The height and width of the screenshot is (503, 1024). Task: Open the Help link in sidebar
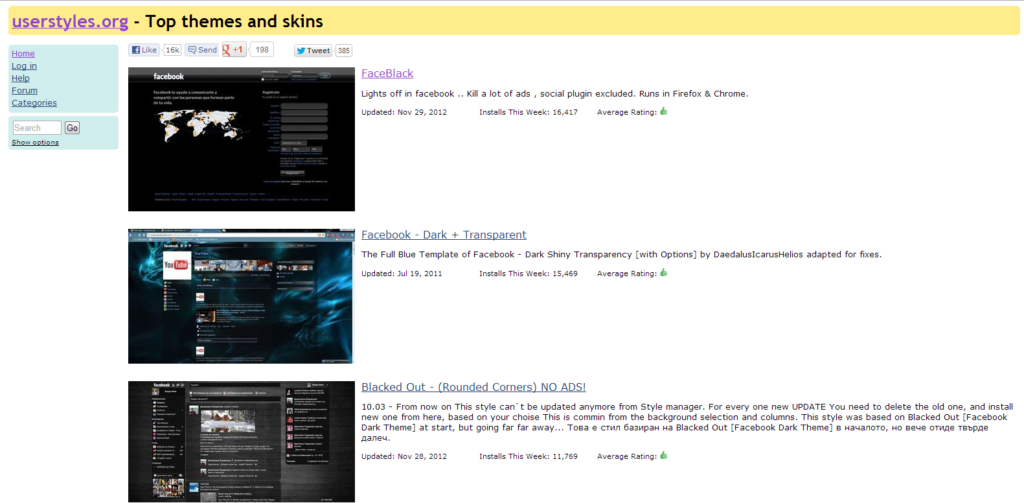coord(20,78)
